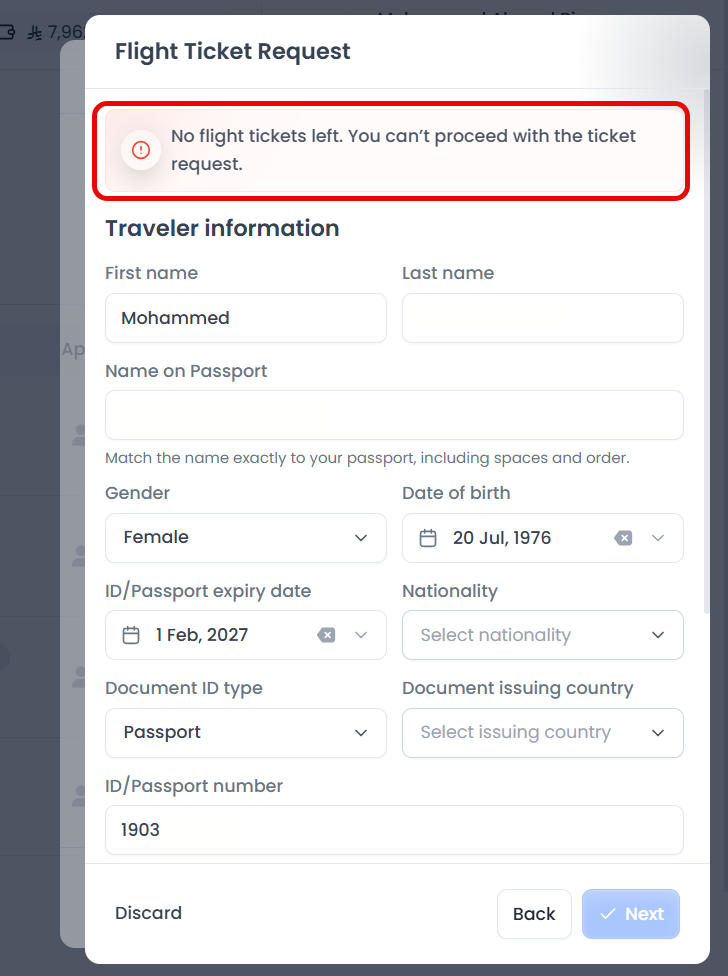
Task: Discard the flight ticket request
Action: (148, 913)
